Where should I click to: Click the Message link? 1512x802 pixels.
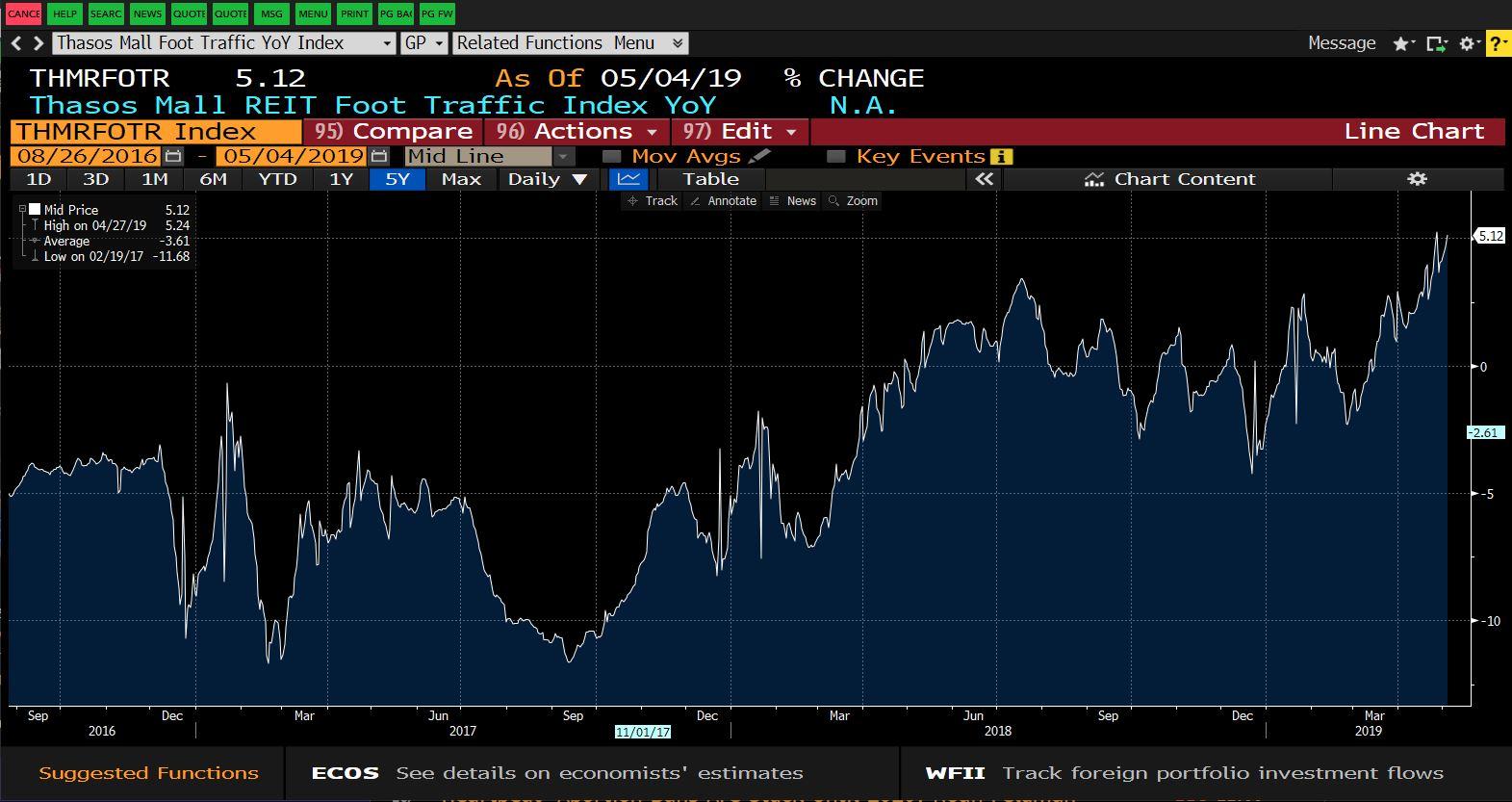[x=1342, y=43]
